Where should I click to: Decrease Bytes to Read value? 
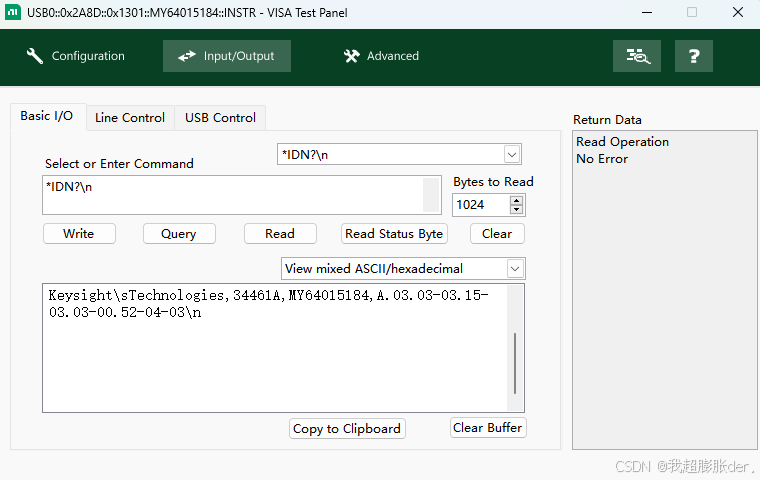(x=517, y=209)
